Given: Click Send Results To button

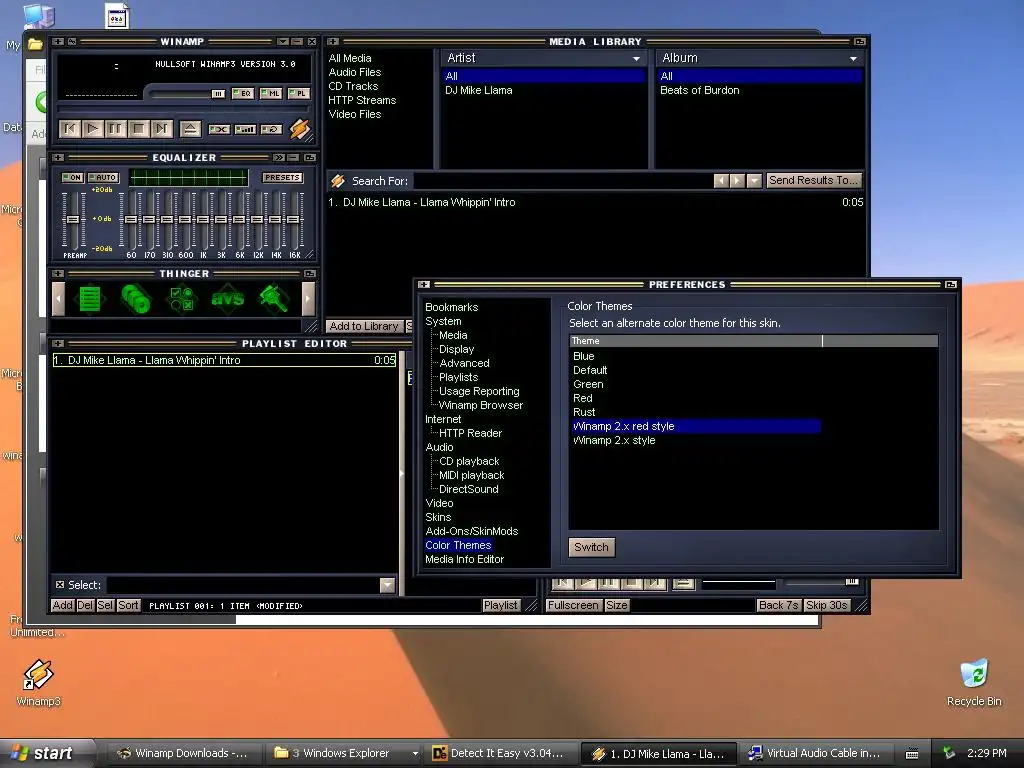Looking at the screenshot, I should (813, 180).
